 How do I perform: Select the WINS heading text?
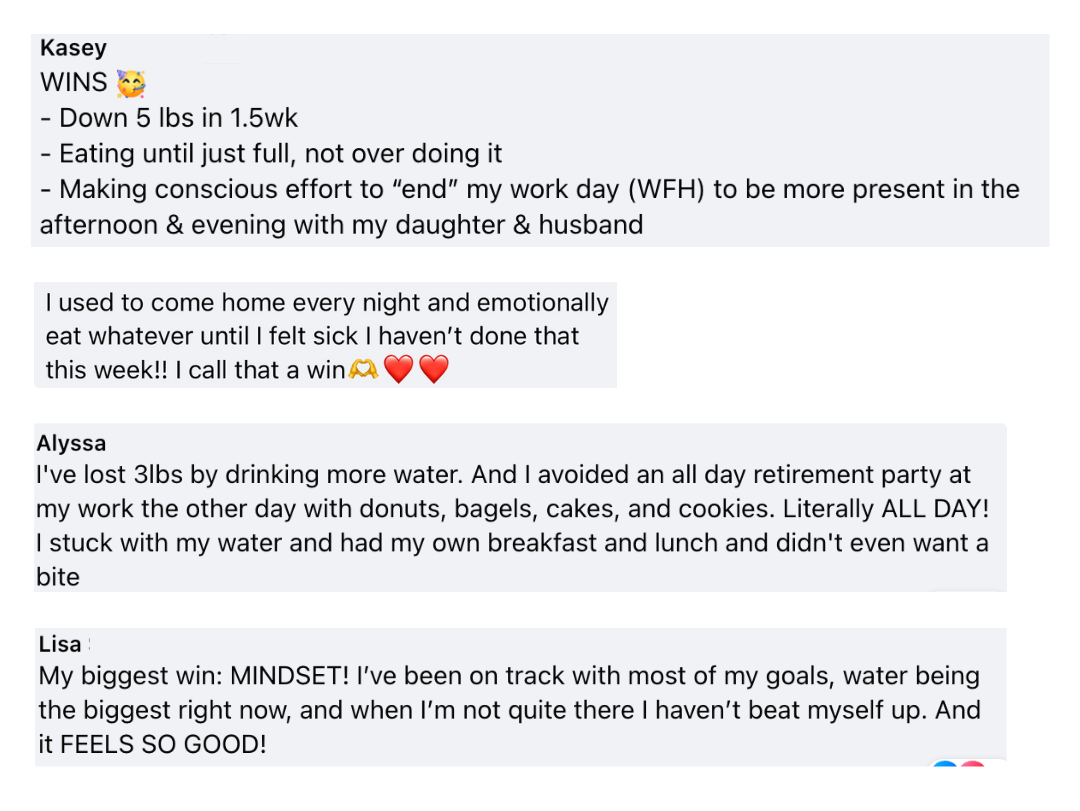(74, 83)
